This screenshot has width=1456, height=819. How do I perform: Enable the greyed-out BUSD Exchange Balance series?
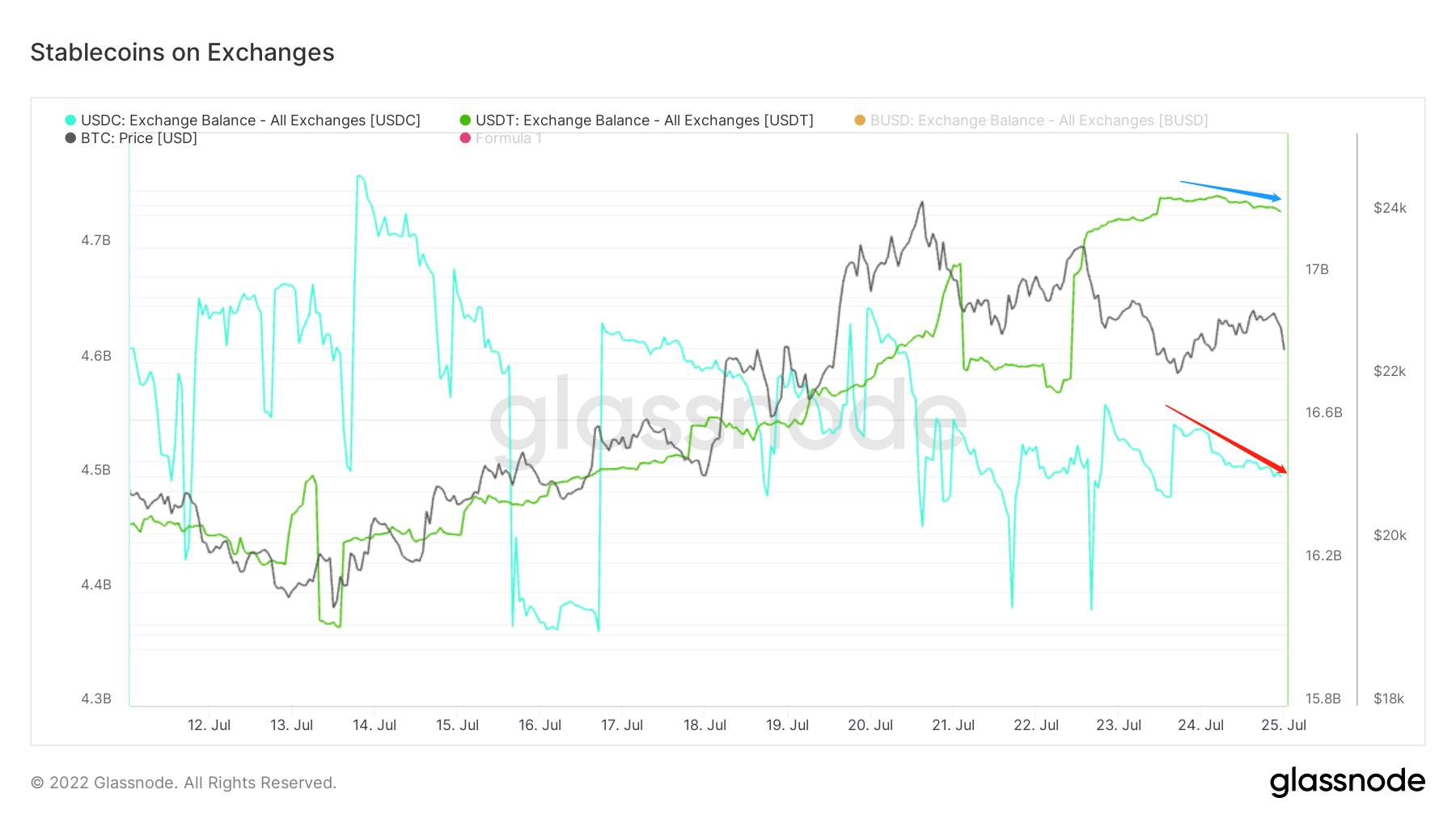(1039, 120)
